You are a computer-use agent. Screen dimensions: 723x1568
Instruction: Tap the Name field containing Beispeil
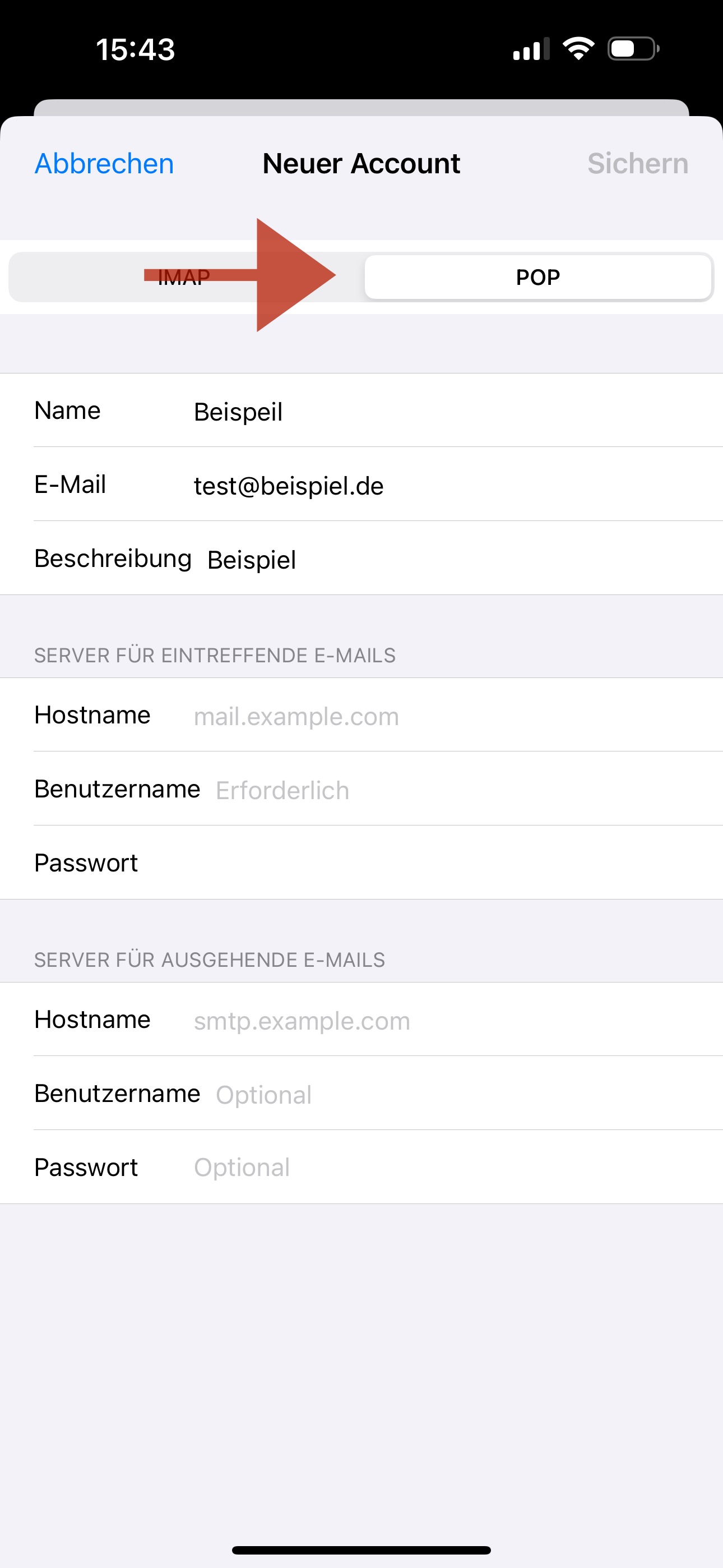pyautogui.click(x=426, y=412)
